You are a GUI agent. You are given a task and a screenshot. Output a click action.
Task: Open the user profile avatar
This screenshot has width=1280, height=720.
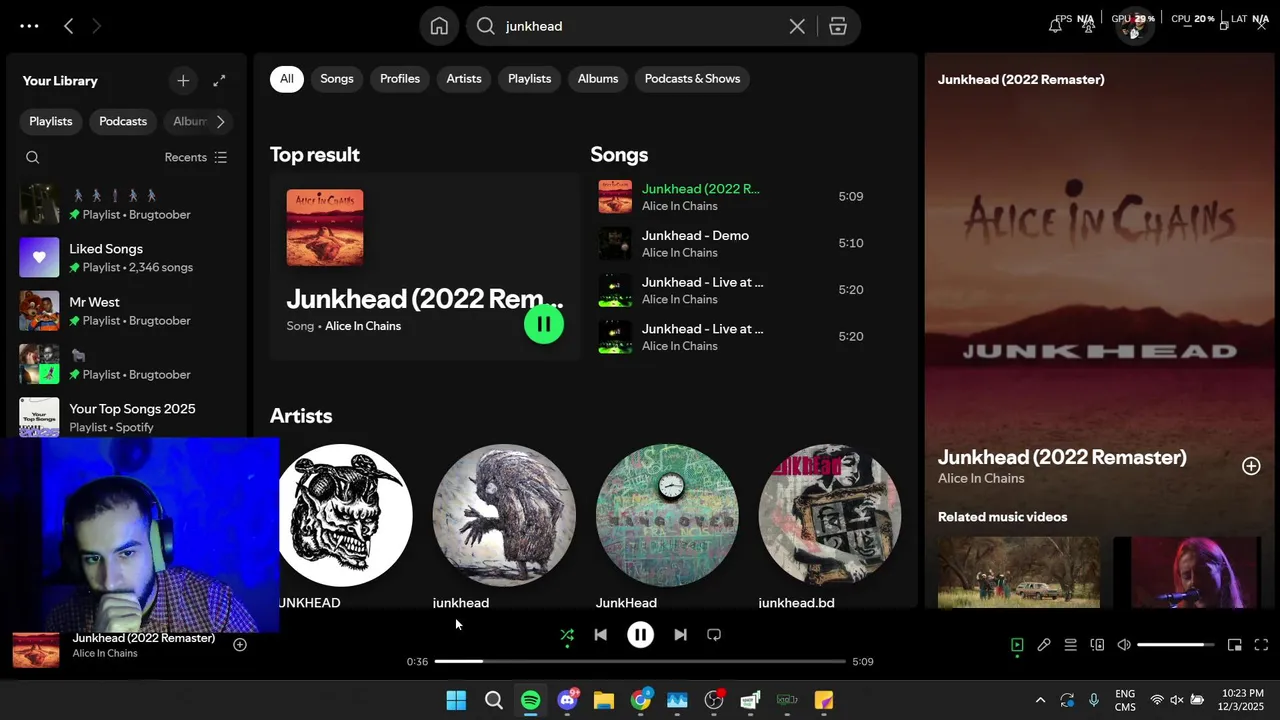pos(1134,26)
